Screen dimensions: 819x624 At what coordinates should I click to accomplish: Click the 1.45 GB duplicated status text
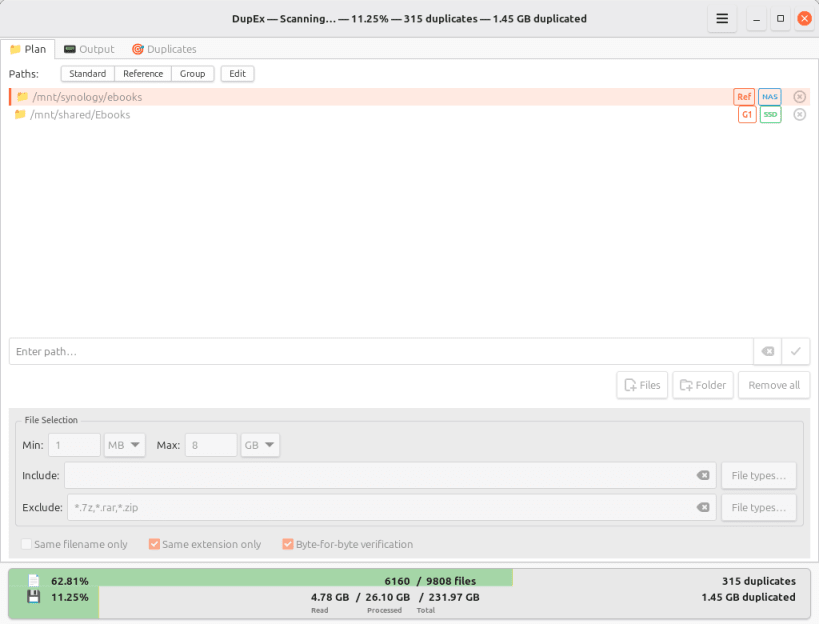748,597
